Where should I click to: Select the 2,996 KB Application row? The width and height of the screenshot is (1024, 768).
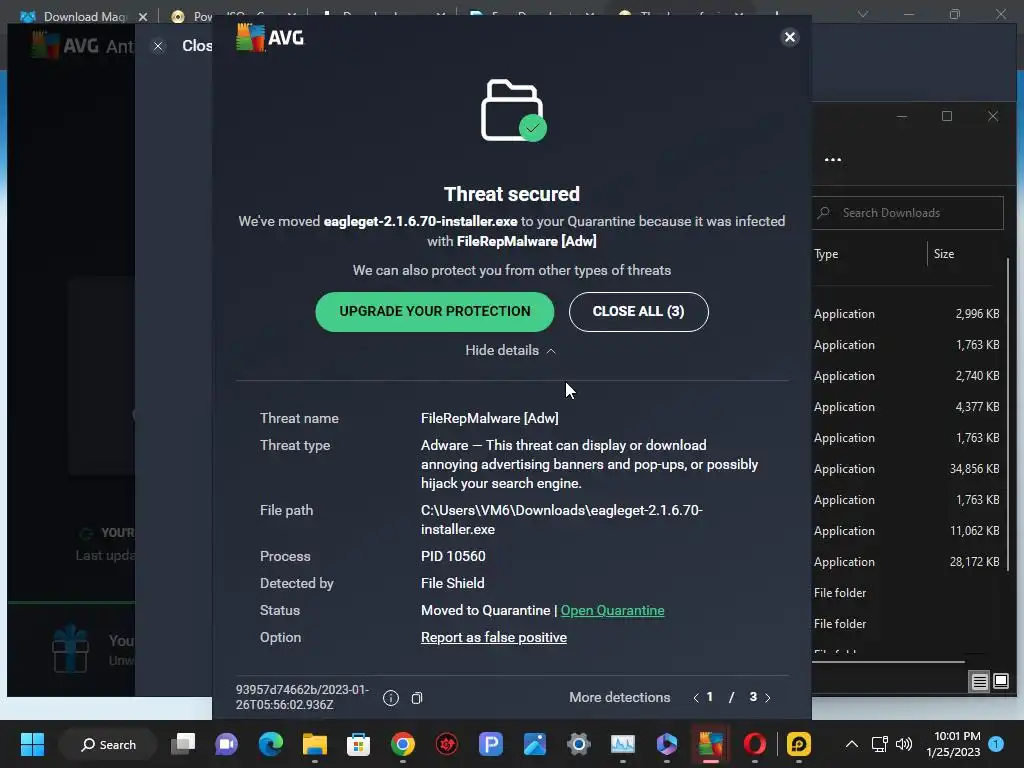(906, 314)
